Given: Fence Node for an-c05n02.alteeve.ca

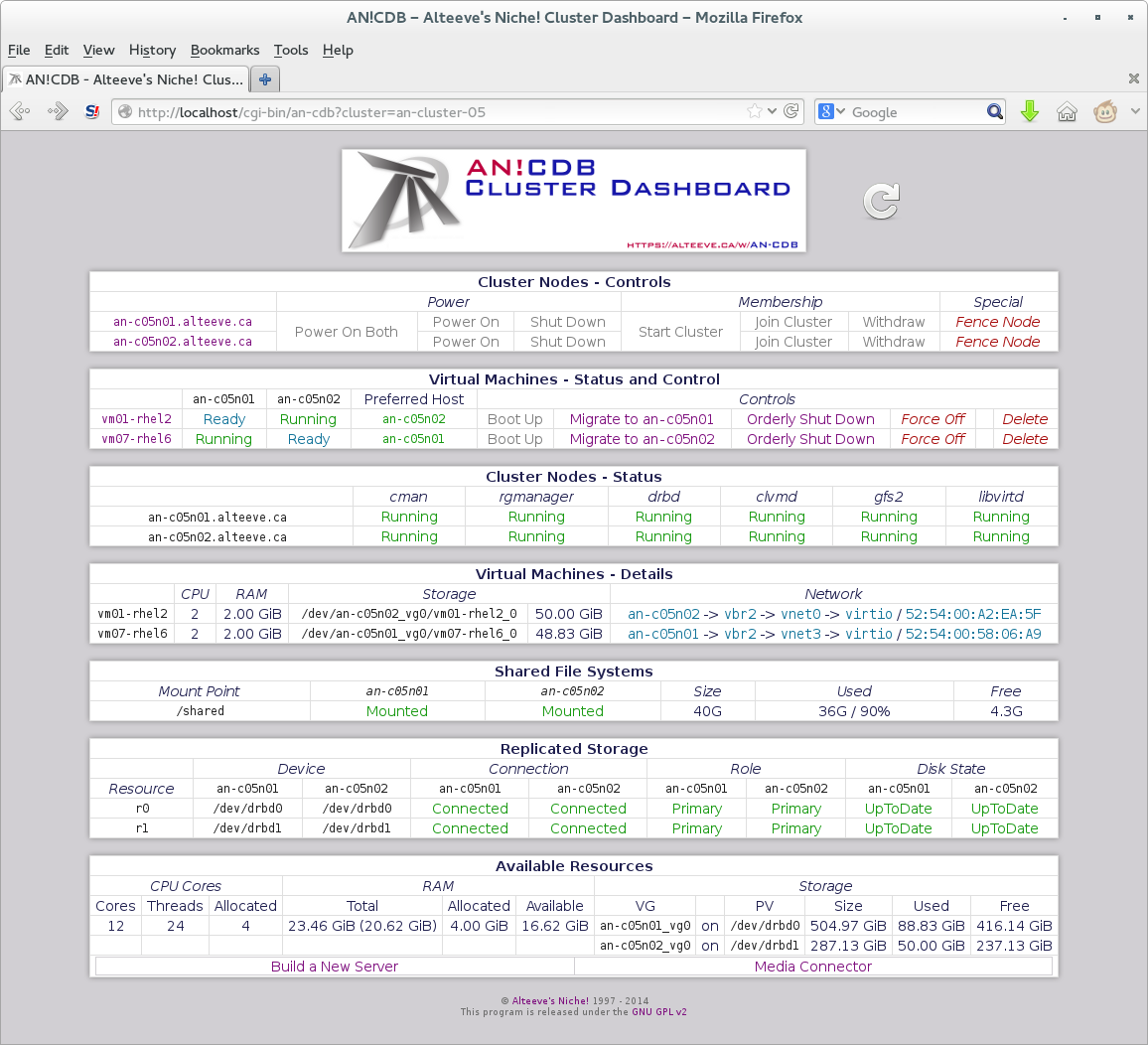Looking at the screenshot, I should pyautogui.click(x=998, y=342).
